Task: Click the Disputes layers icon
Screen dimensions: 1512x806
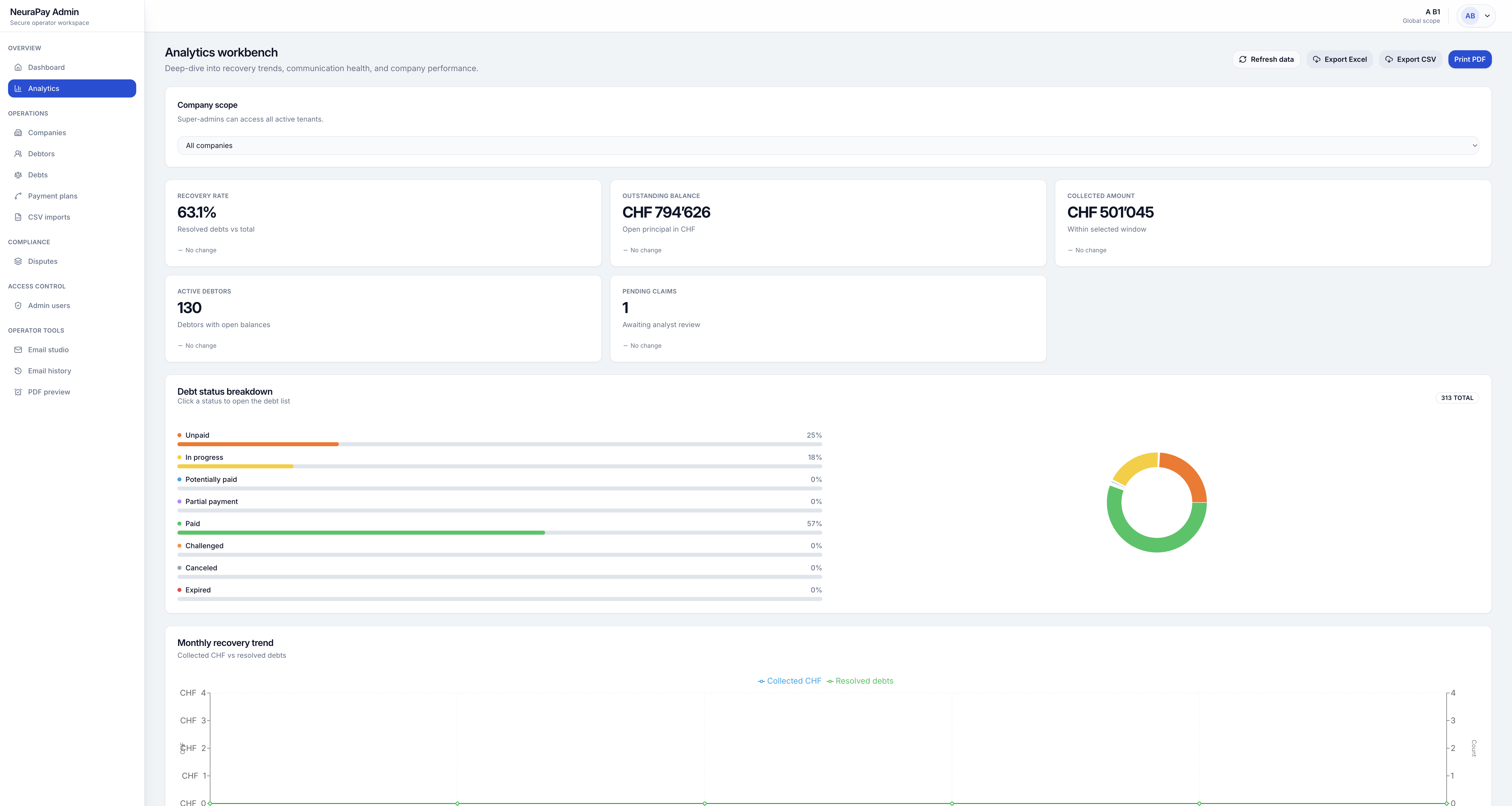Action: point(18,262)
